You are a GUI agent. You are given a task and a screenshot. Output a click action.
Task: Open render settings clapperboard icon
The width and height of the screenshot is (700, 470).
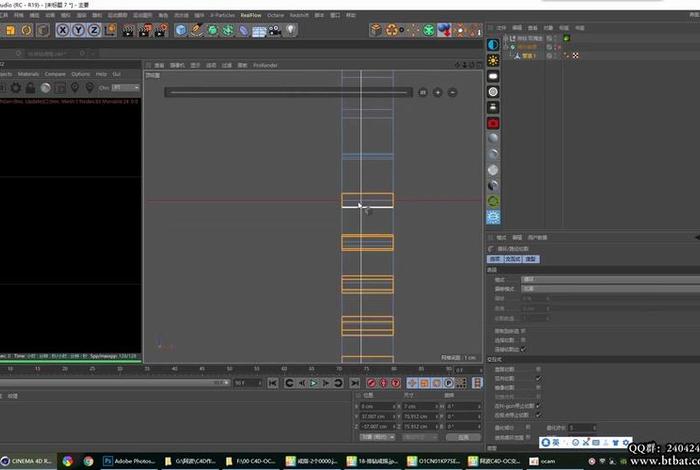(161, 30)
